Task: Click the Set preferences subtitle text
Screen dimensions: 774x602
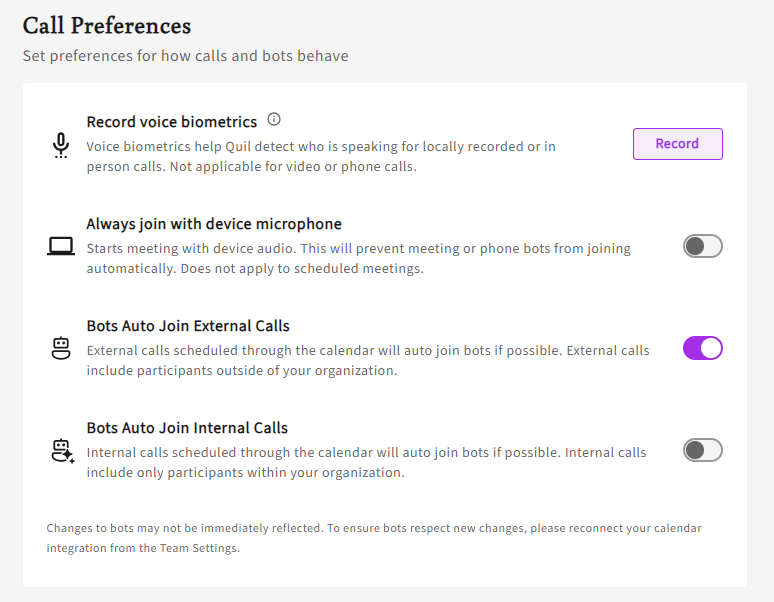Action: pos(186,56)
